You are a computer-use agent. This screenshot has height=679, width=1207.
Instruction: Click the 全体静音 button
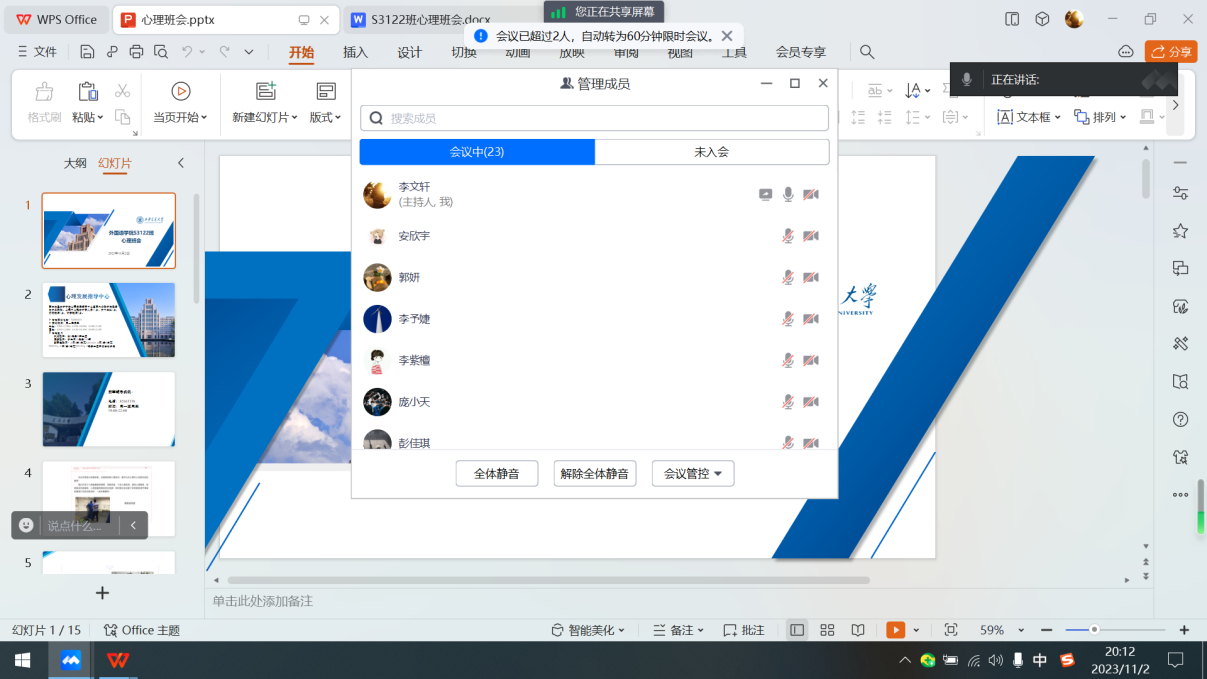(x=496, y=474)
